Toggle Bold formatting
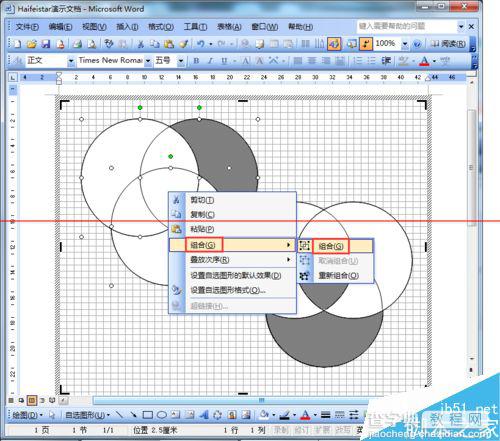Screen dimensions: 500x441 click(196, 61)
